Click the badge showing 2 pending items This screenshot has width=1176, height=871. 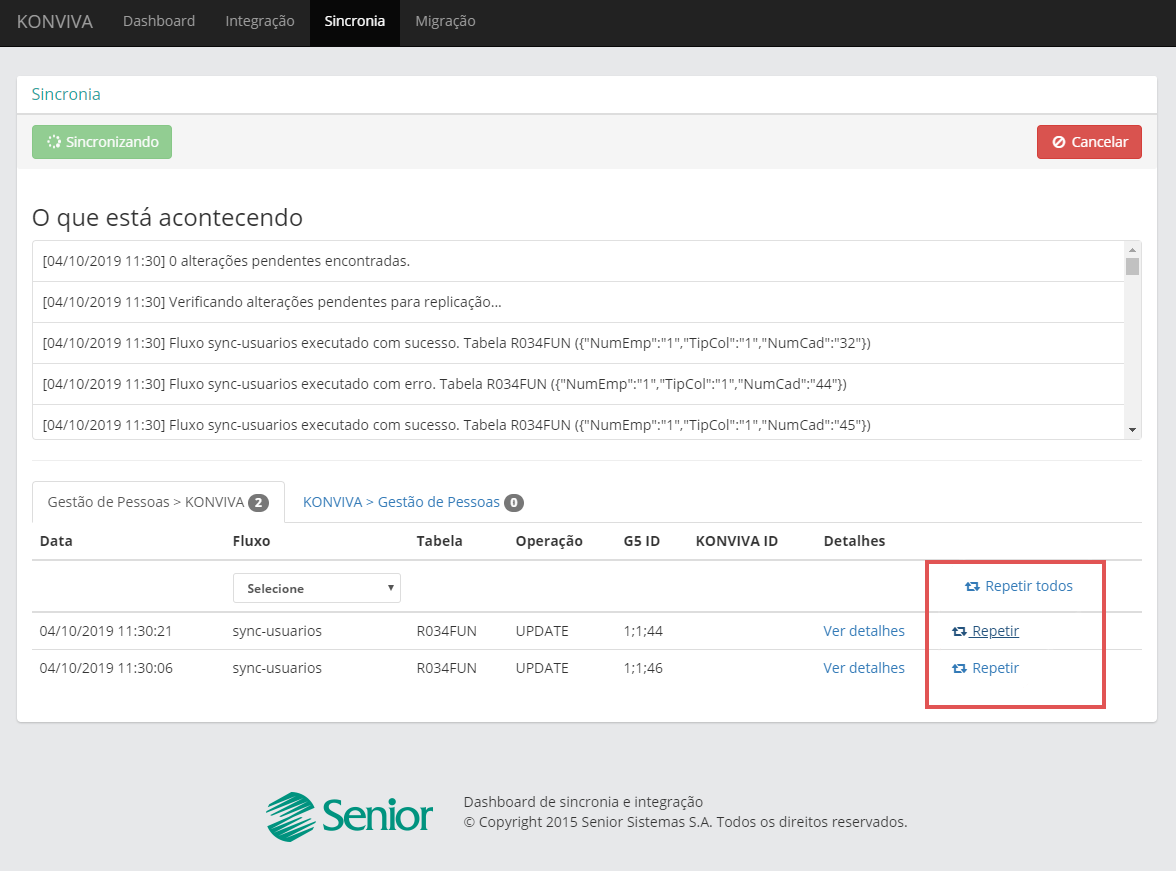[x=259, y=503]
